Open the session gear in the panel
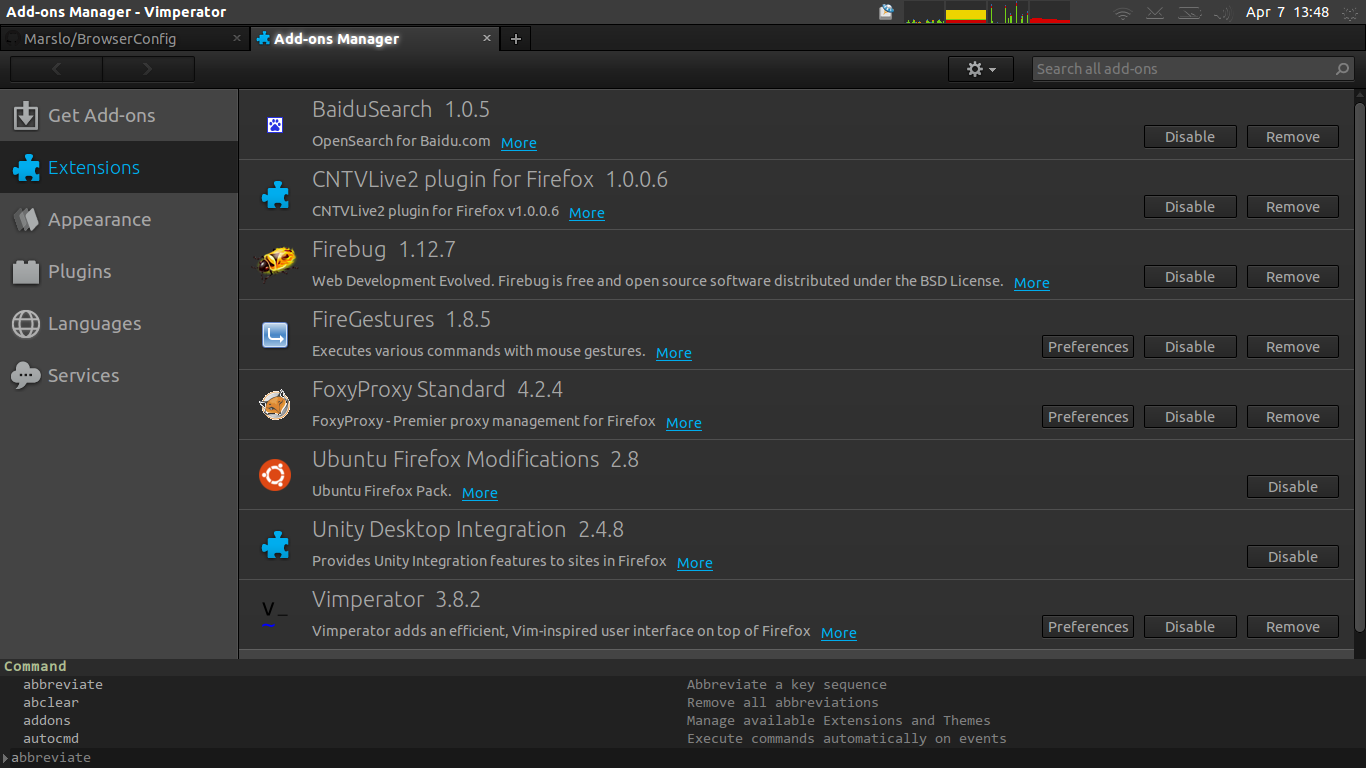 pyautogui.click(x=1348, y=13)
